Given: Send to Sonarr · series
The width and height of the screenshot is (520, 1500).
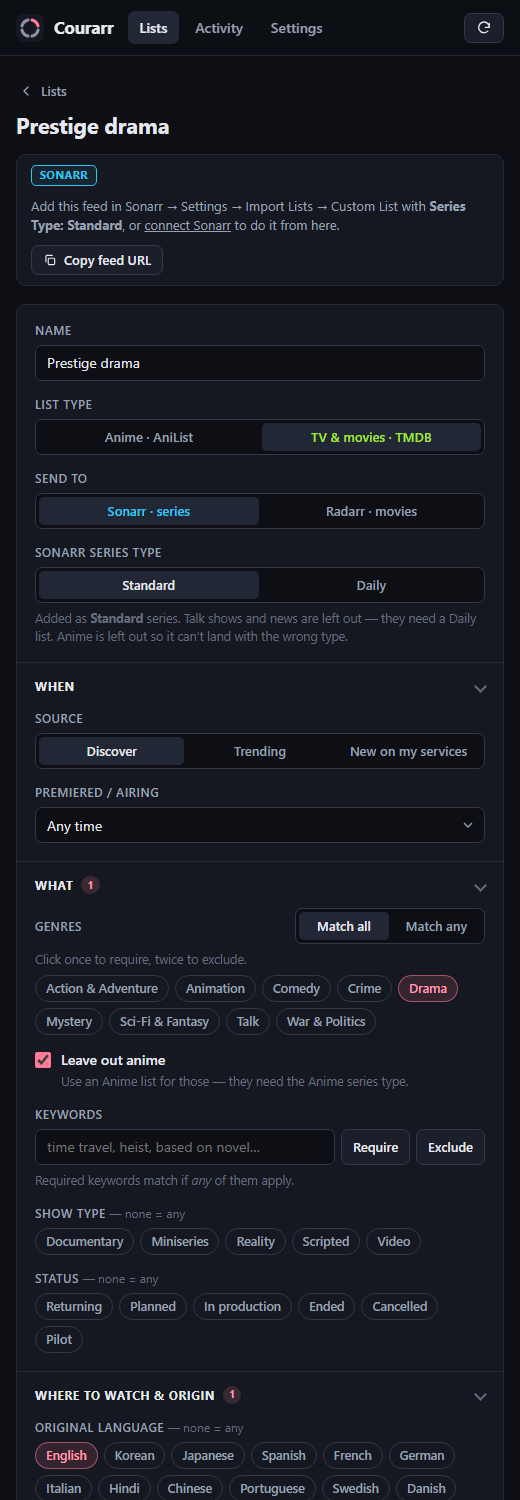Looking at the screenshot, I should [x=149, y=511].
